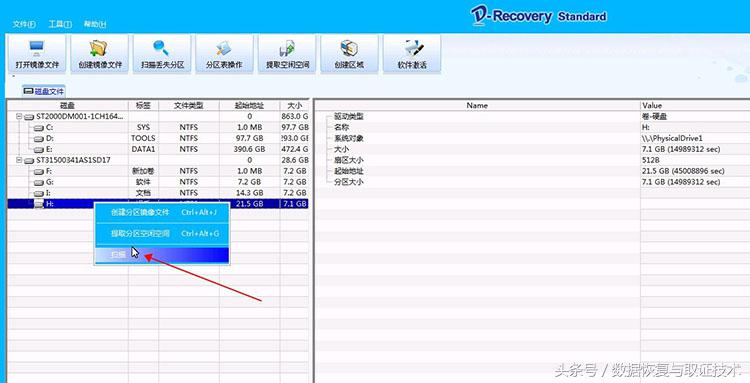Image resolution: width=750 pixels, height=383 pixels.
Task: Open the 工具(T) menu
Action: coord(60,24)
